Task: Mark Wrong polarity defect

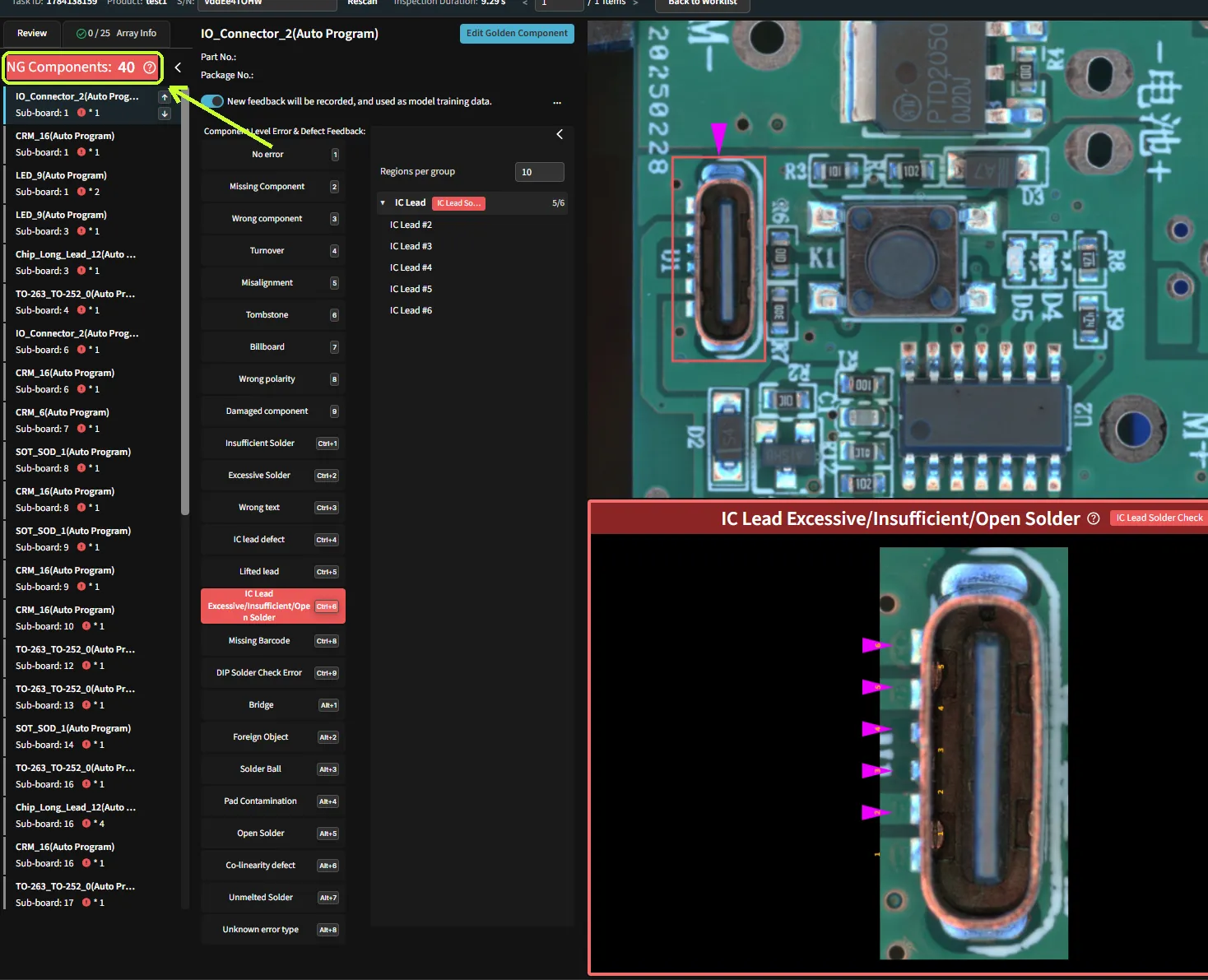Action: [273, 379]
